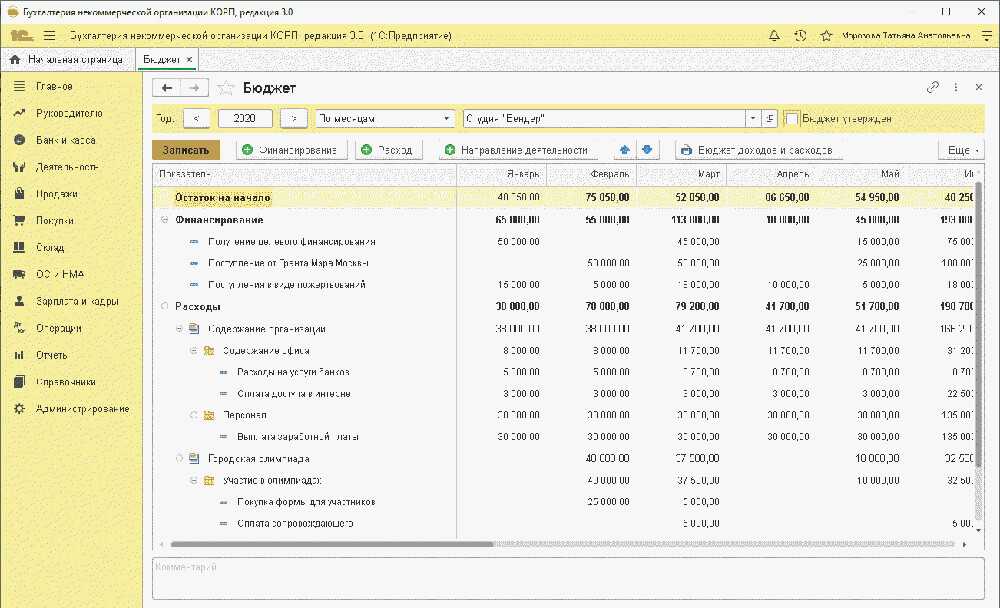Increase year with next arrow
Screen dimensions: 1000x608
[x=293, y=119]
